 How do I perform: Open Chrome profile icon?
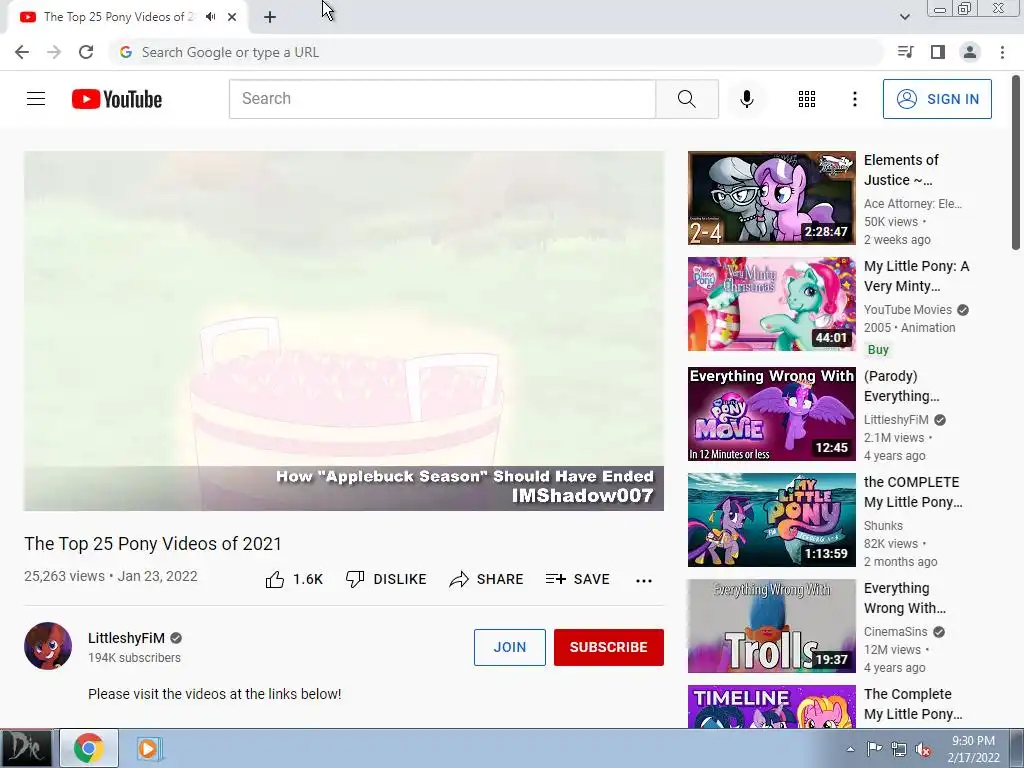coord(970,52)
